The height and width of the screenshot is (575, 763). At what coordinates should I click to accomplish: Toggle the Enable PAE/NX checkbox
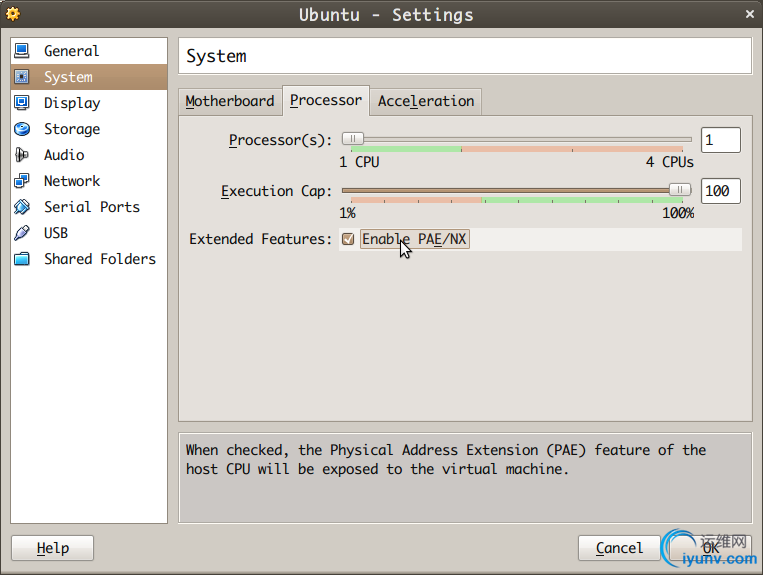(348, 239)
